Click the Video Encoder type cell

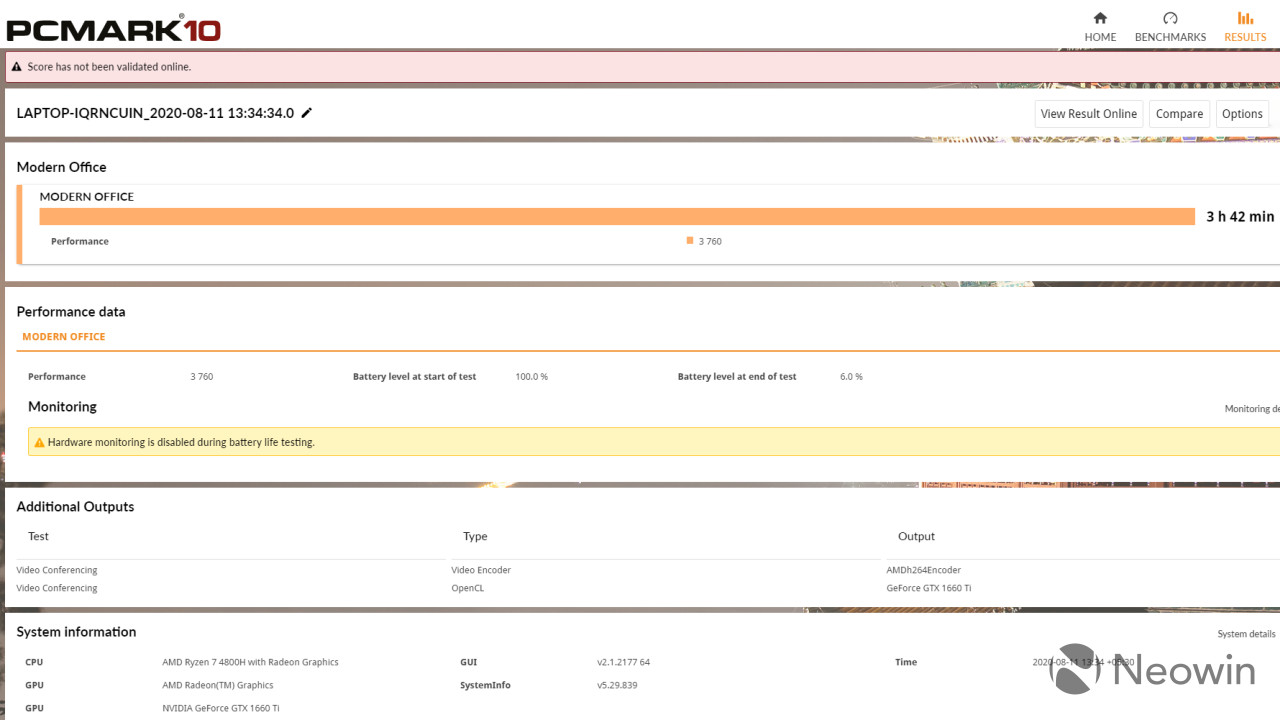pyautogui.click(x=481, y=570)
